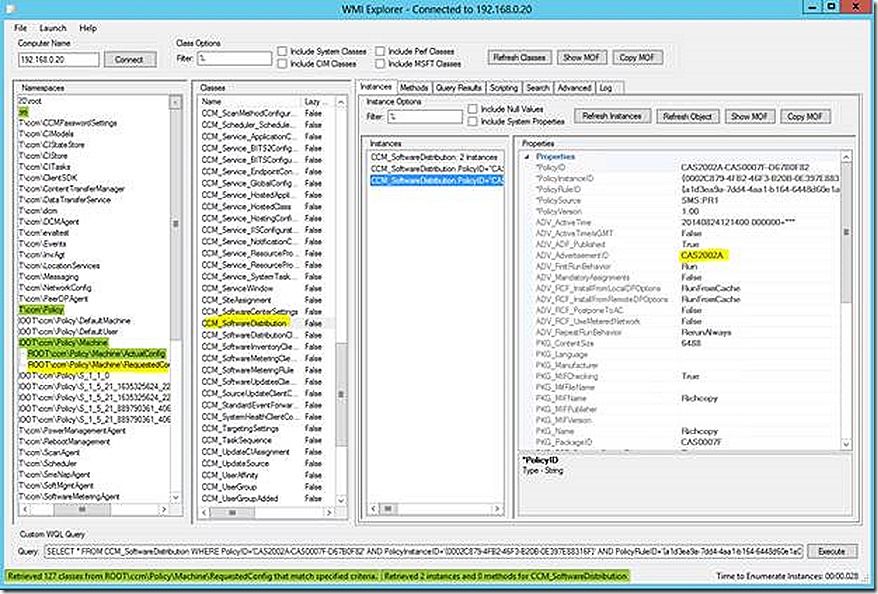Open the Help menu
878x594 pixels.
(88, 28)
